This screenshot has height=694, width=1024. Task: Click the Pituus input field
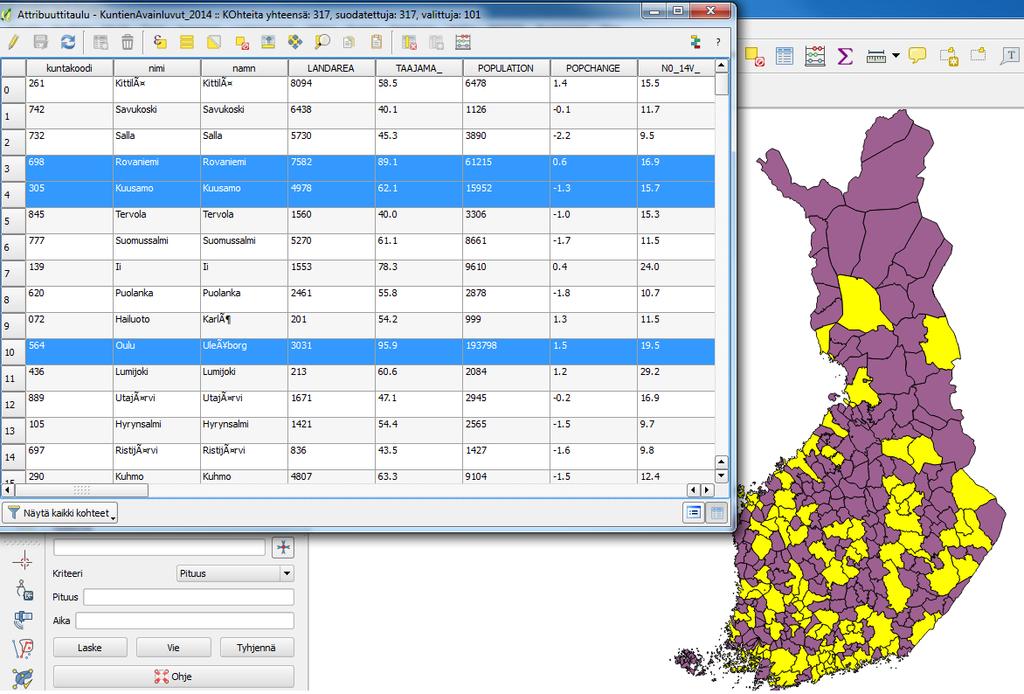189,597
